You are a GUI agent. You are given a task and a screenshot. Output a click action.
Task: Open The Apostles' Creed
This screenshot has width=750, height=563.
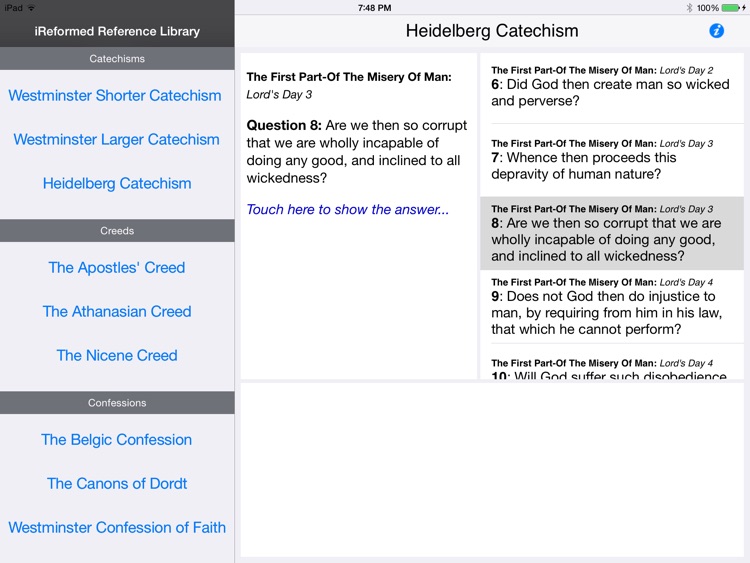(117, 267)
